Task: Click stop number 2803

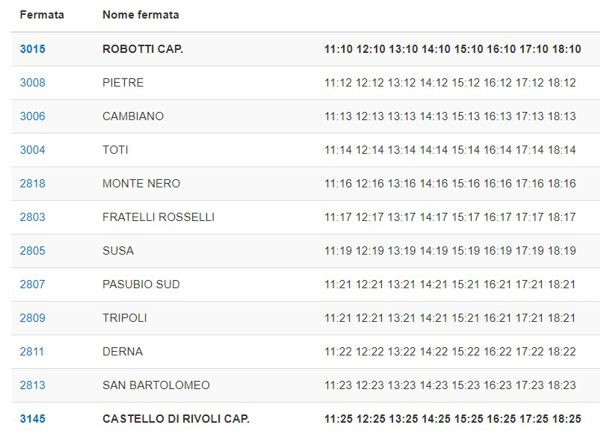Action: (32, 217)
